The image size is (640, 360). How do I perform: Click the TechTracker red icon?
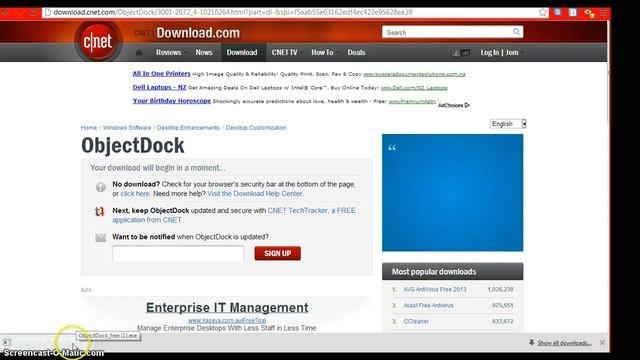[x=100, y=211]
